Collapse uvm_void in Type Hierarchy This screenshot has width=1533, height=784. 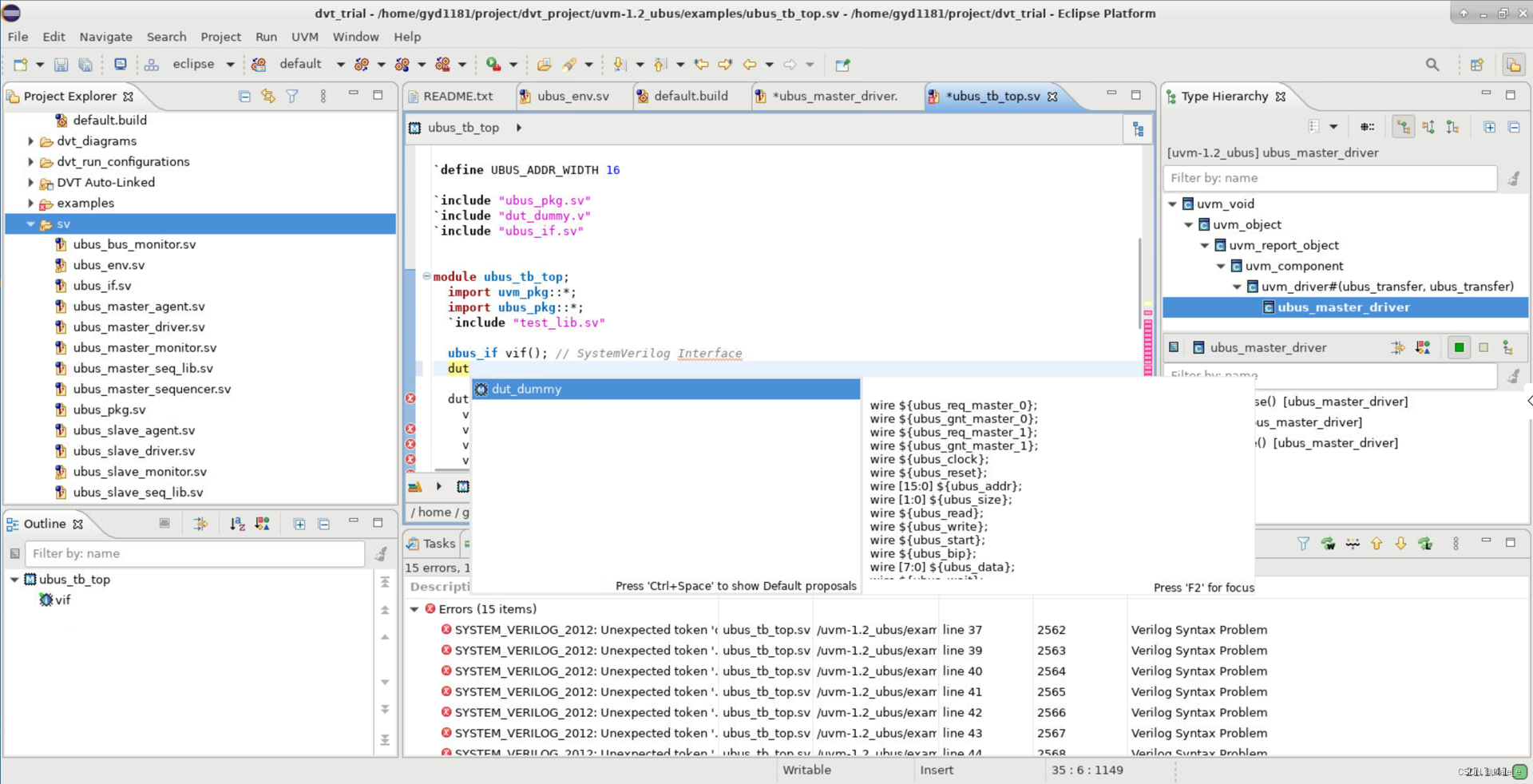1172,204
